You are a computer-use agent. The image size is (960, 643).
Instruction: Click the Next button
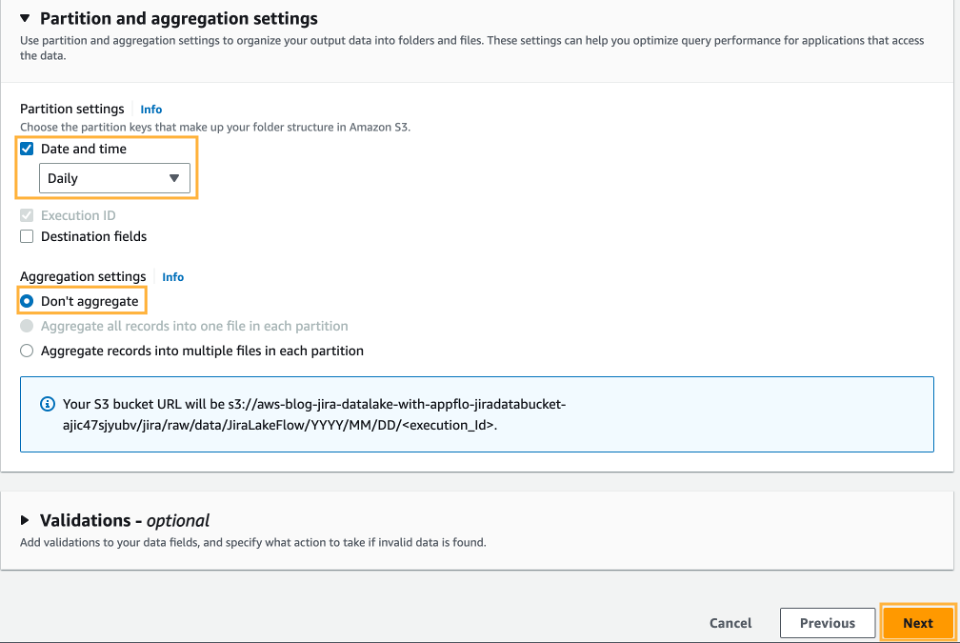click(917, 622)
